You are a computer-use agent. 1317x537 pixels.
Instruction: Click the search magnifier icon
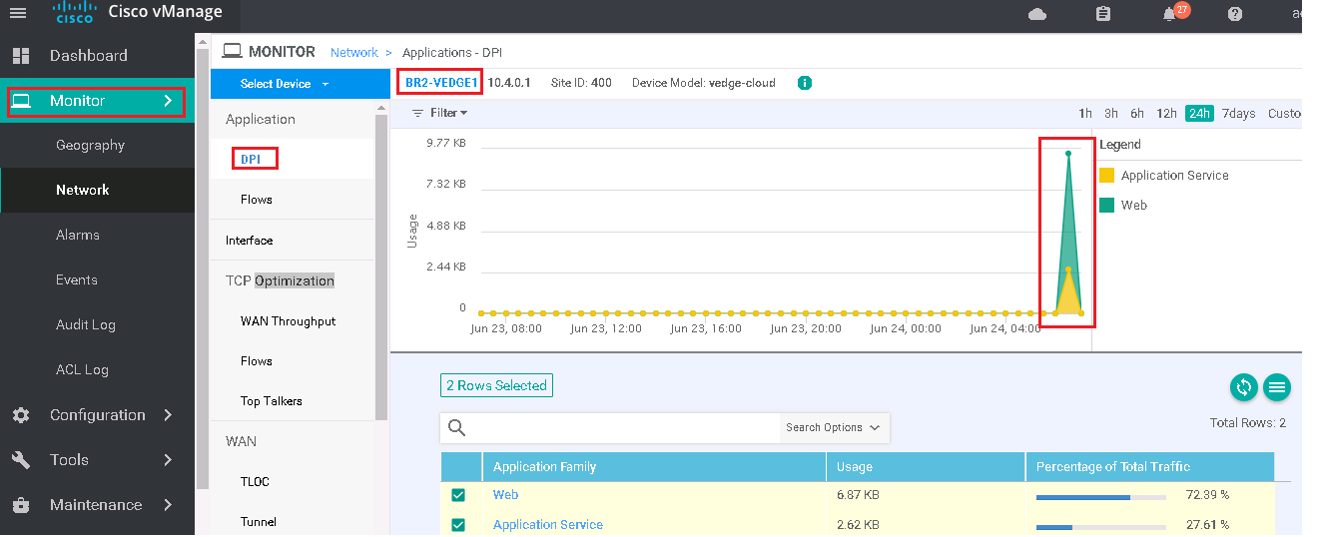(x=457, y=428)
